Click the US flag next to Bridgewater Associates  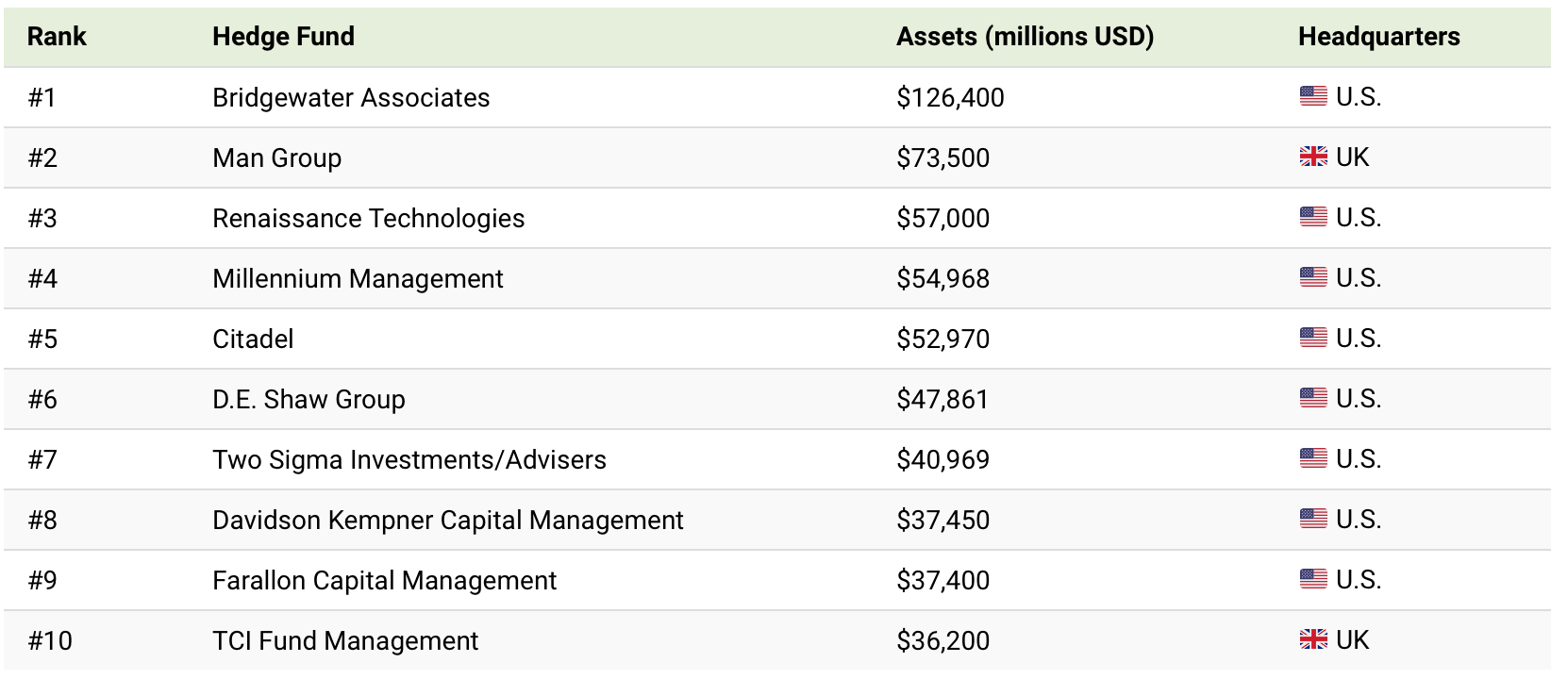(x=1312, y=96)
